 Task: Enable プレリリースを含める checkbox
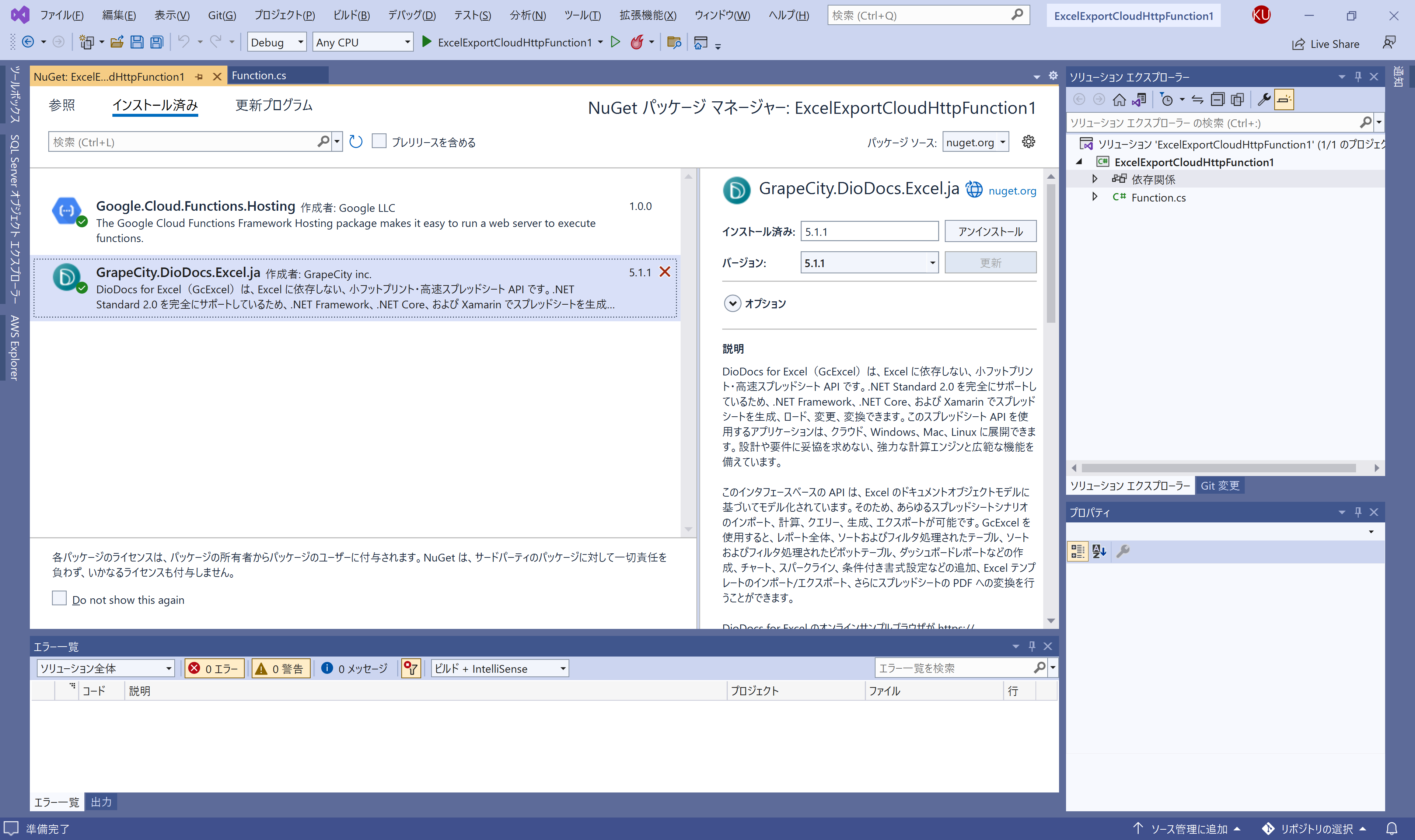point(379,141)
